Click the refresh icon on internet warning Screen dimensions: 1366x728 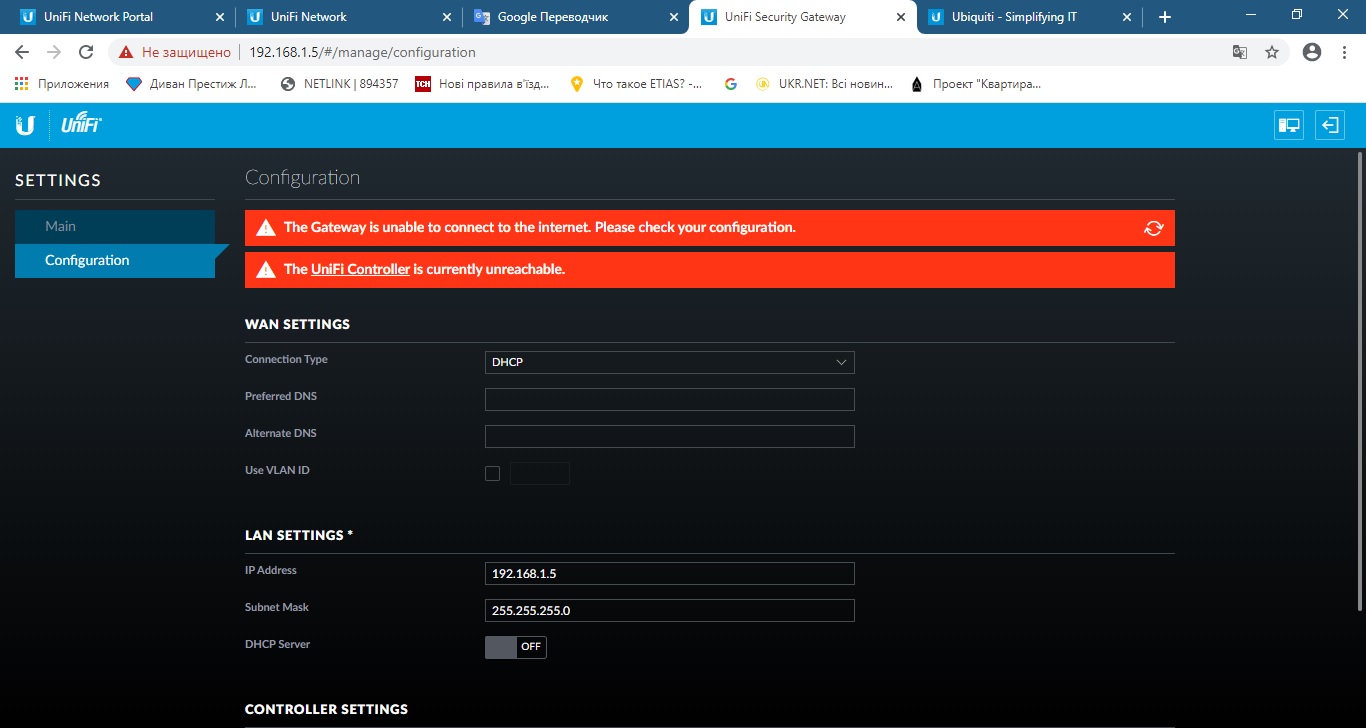(1154, 228)
